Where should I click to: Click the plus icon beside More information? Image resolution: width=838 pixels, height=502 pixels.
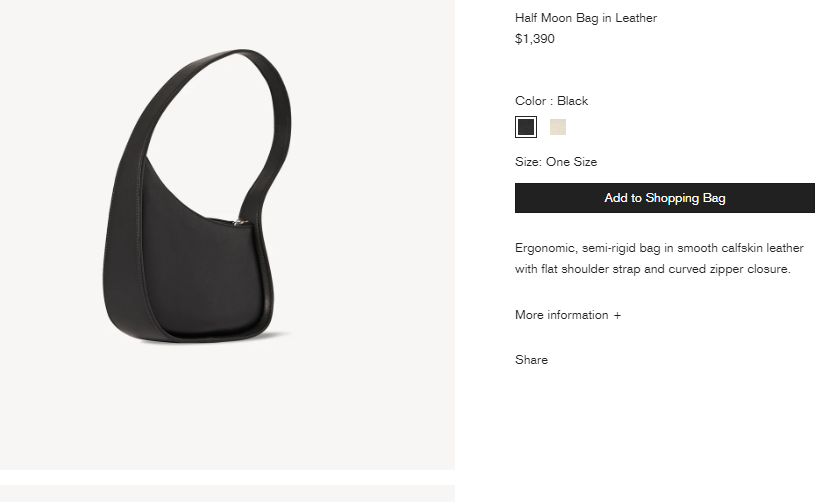click(x=617, y=315)
